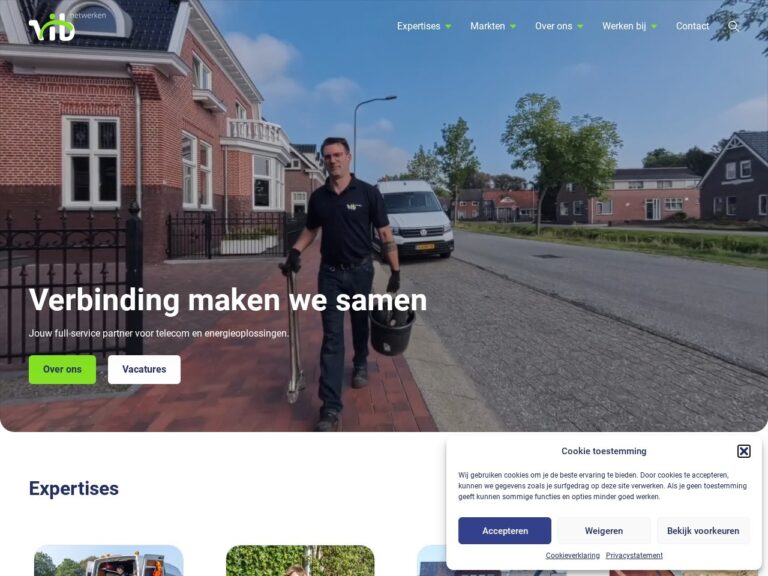Image resolution: width=768 pixels, height=576 pixels.
Task: Open the Contact menu item
Action: click(692, 26)
